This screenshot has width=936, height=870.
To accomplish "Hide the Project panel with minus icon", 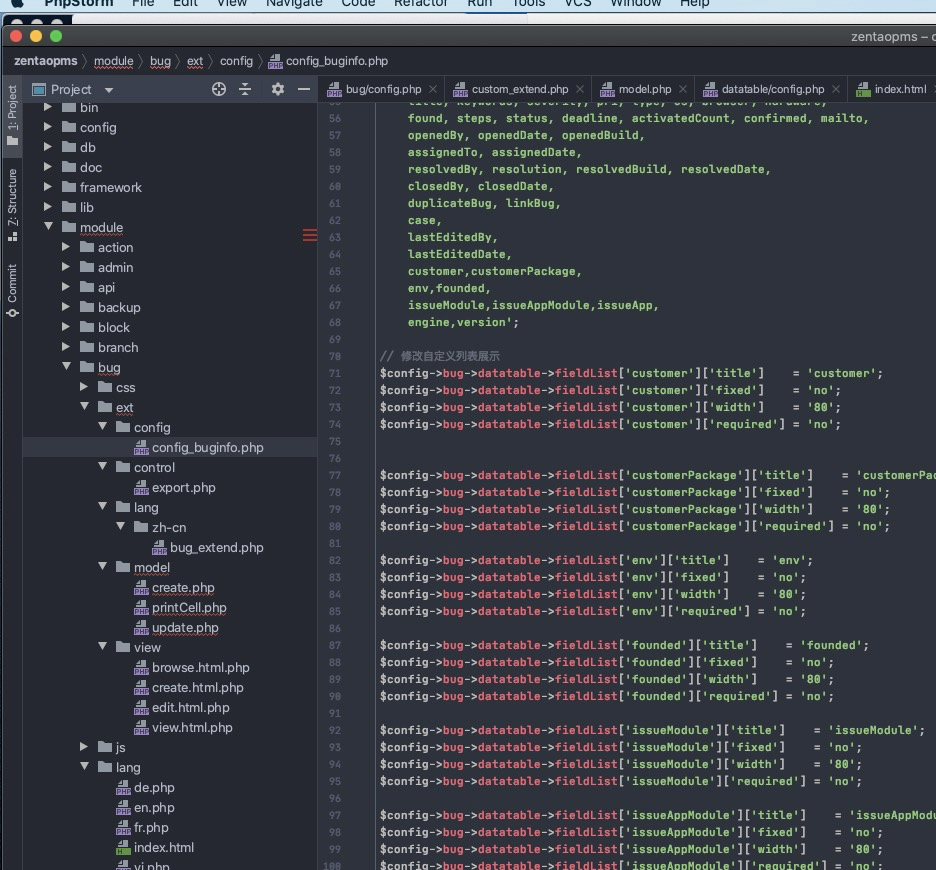I will tap(303, 90).
